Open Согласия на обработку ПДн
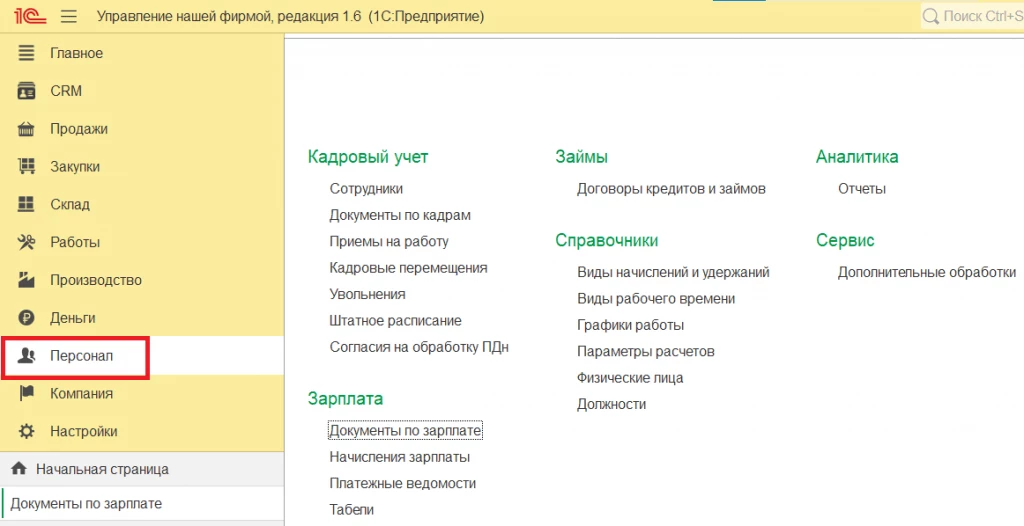The width and height of the screenshot is (1024, 526). tap(419, 347)
